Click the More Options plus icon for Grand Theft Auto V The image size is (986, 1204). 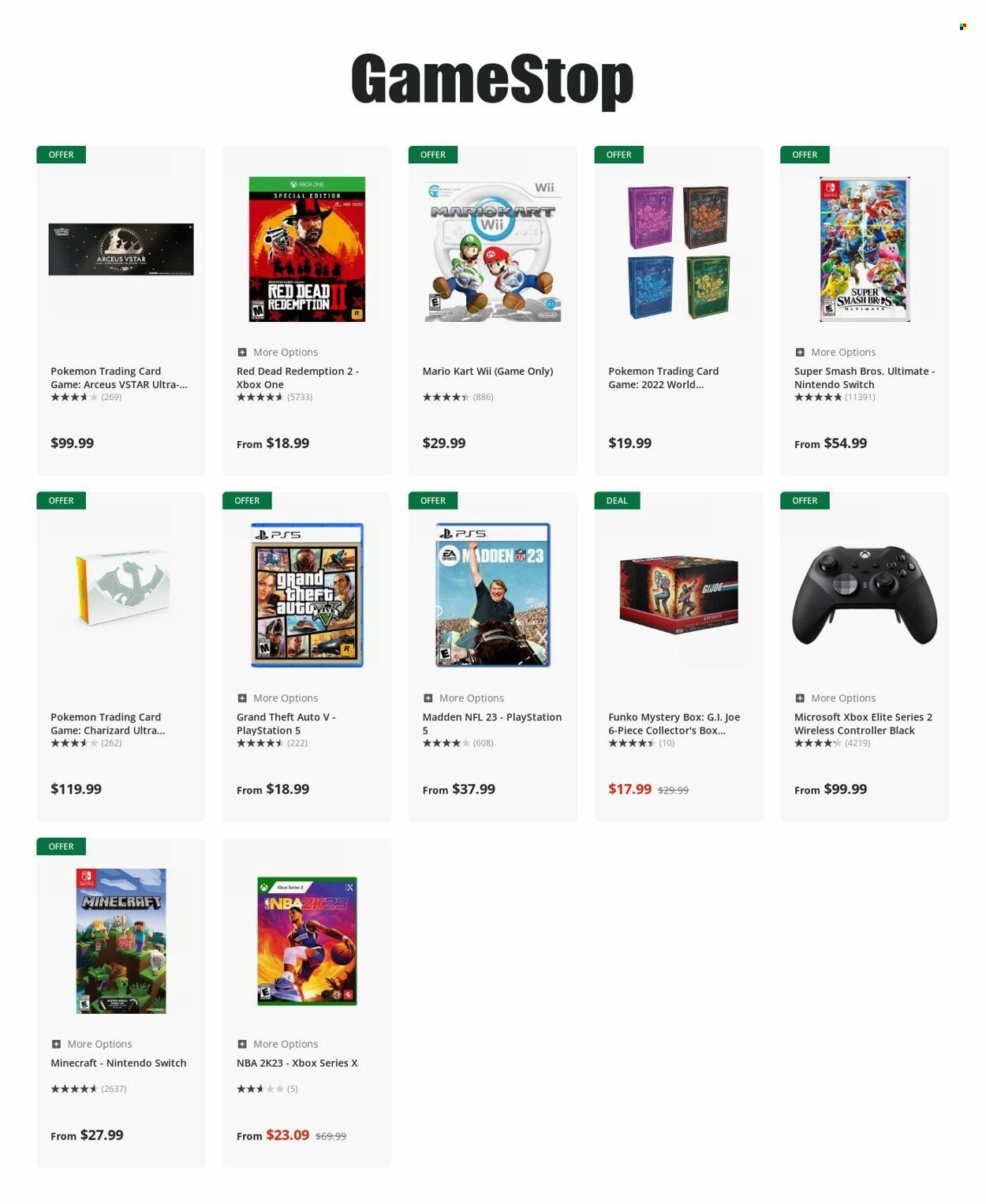[x=242, y=698]
